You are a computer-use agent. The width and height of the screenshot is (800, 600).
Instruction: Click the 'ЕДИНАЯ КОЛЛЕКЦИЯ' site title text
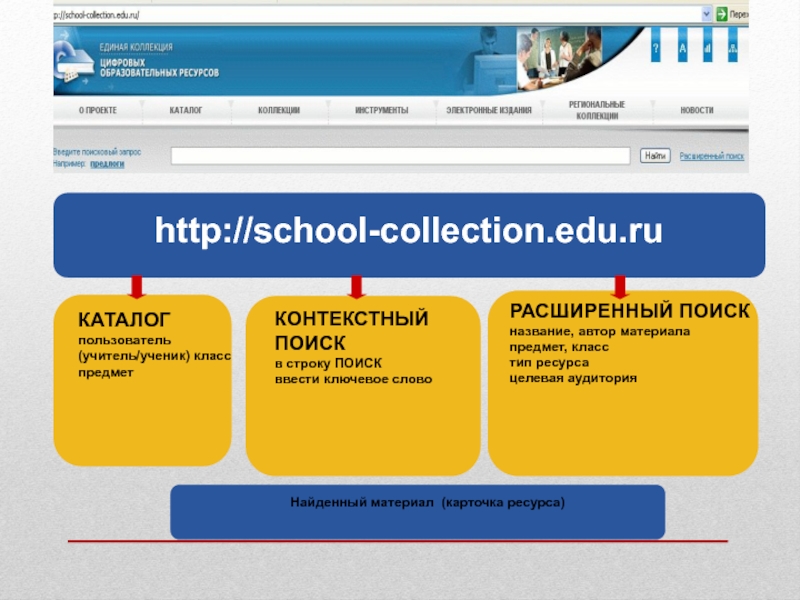tap(136, 47)
